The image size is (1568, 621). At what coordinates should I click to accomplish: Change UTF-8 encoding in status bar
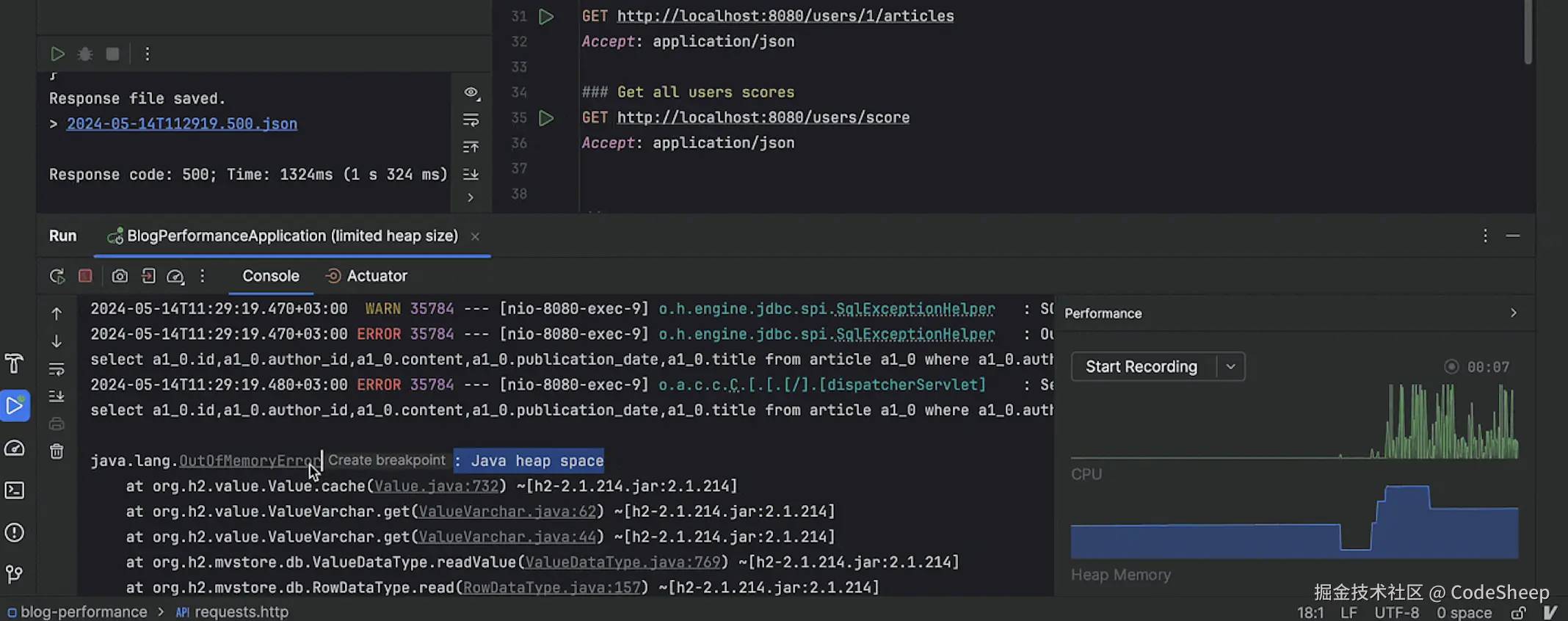(1397, 612)
